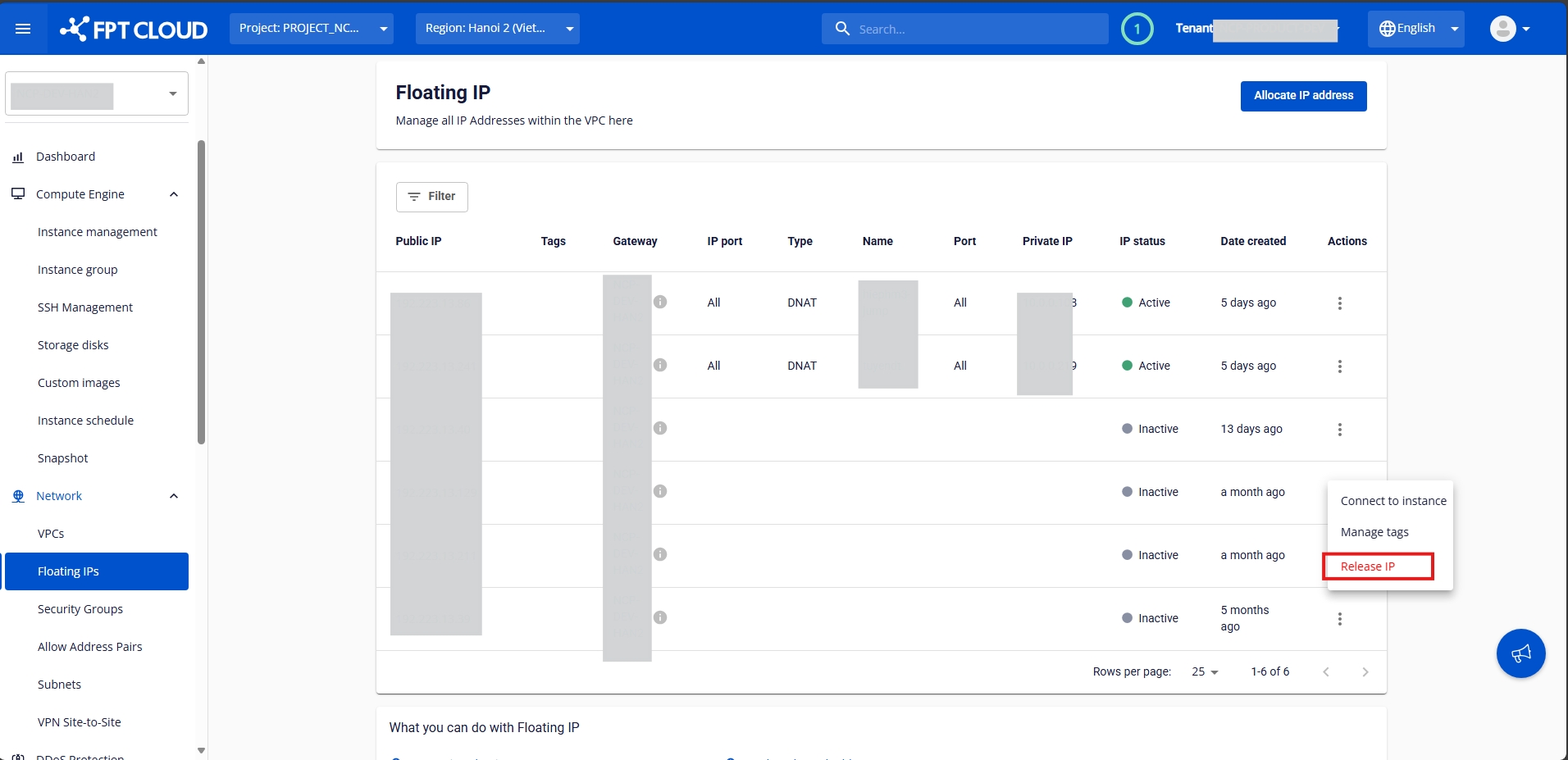Collapse the Compute Engine sidebar section

(173, 194)
